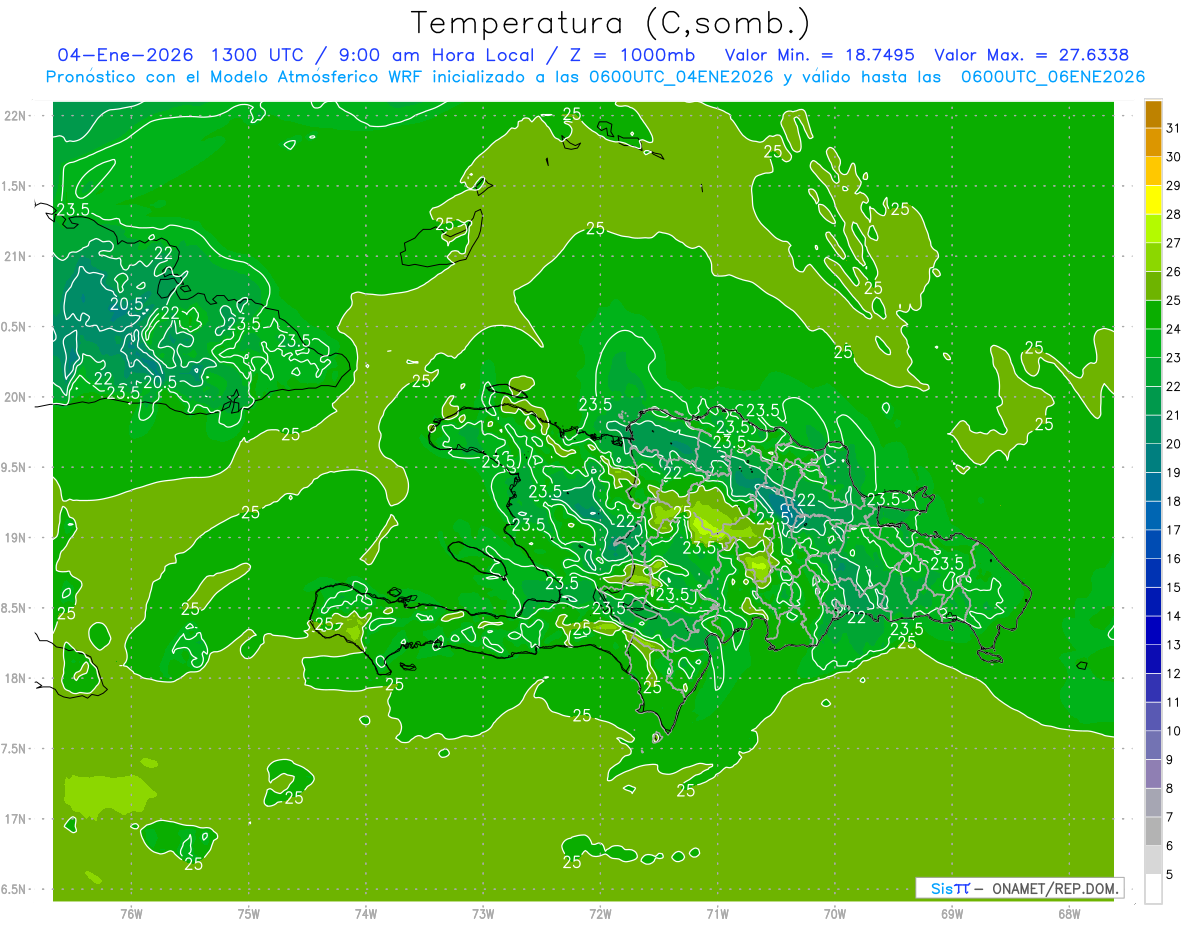Click the bright yellow swatch between 28 and 29
The image size is (1200, 927).
pos(1153,200)
